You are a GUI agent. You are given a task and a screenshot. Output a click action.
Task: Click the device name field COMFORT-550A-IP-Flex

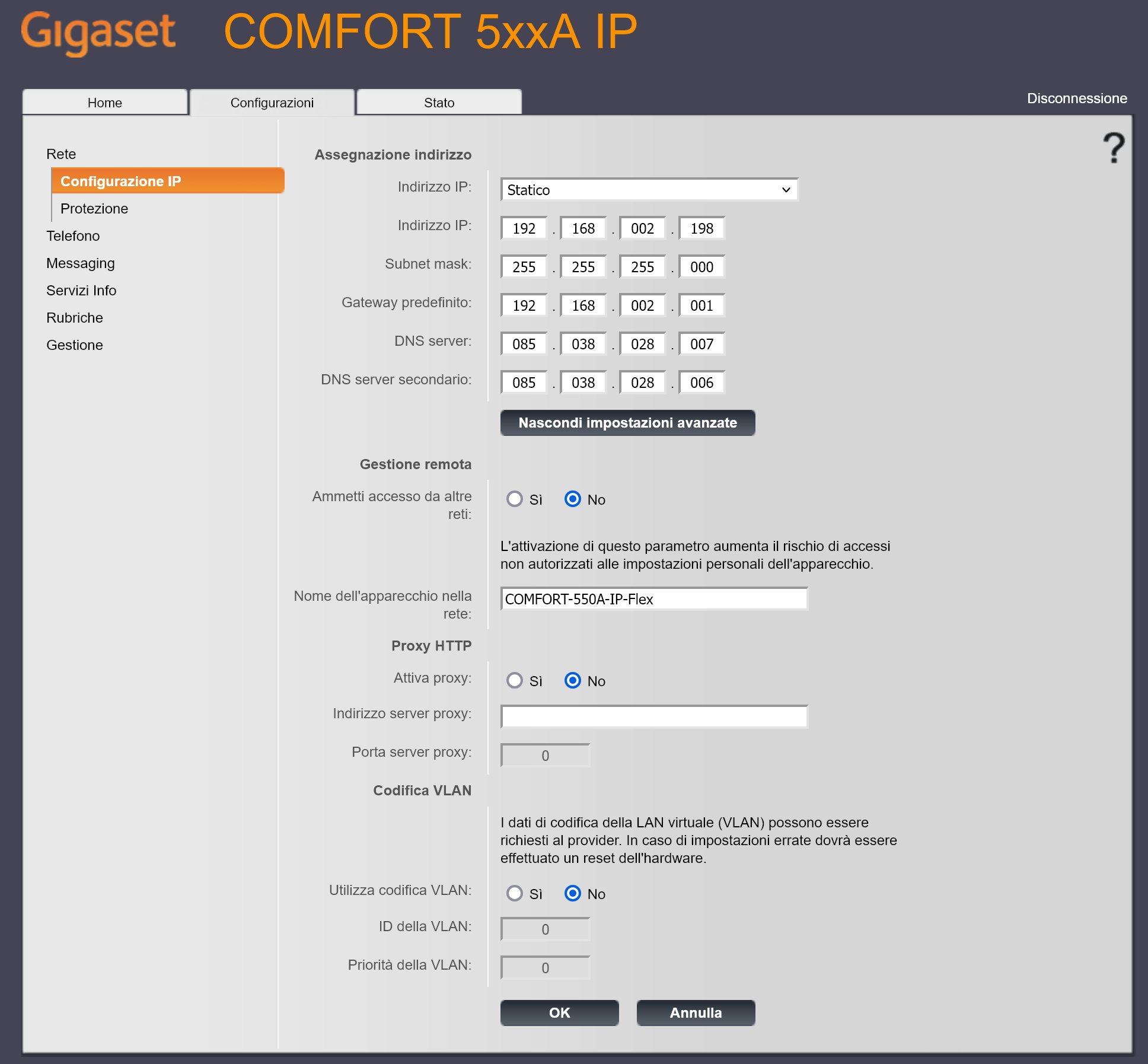point(653,599)
